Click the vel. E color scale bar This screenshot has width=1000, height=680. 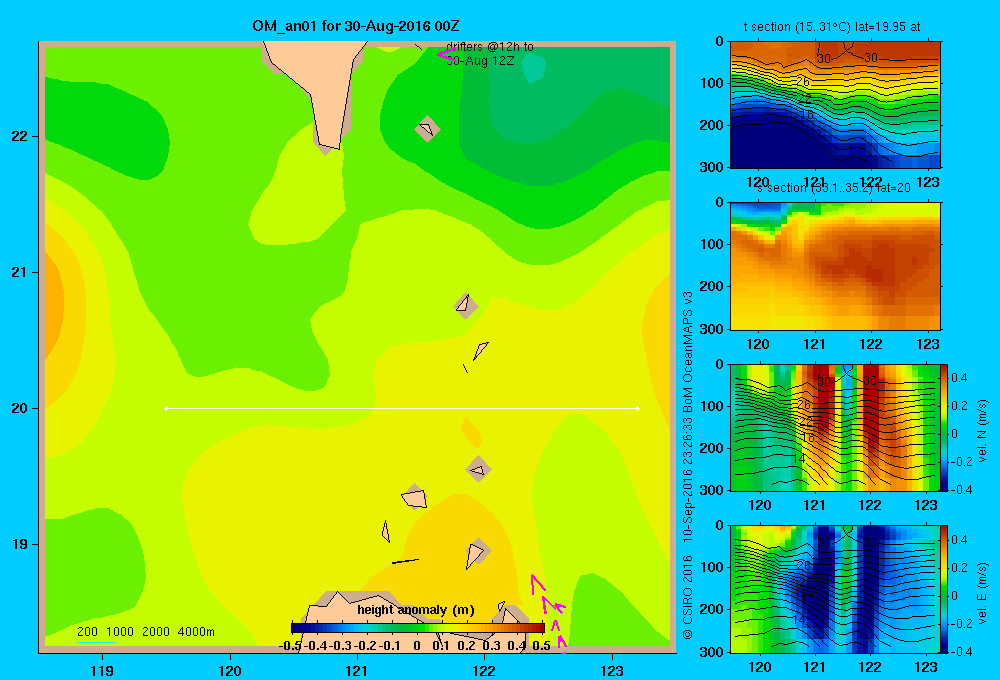pyautogui.click(x=945, y=588)
